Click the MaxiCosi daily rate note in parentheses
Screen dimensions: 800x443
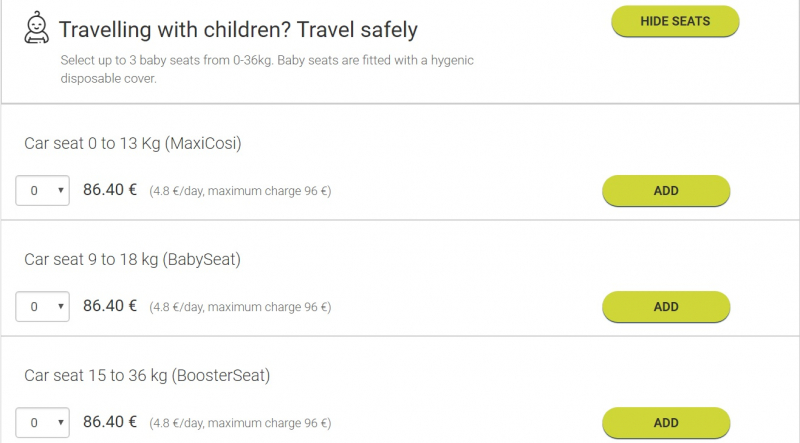[240, 192]
